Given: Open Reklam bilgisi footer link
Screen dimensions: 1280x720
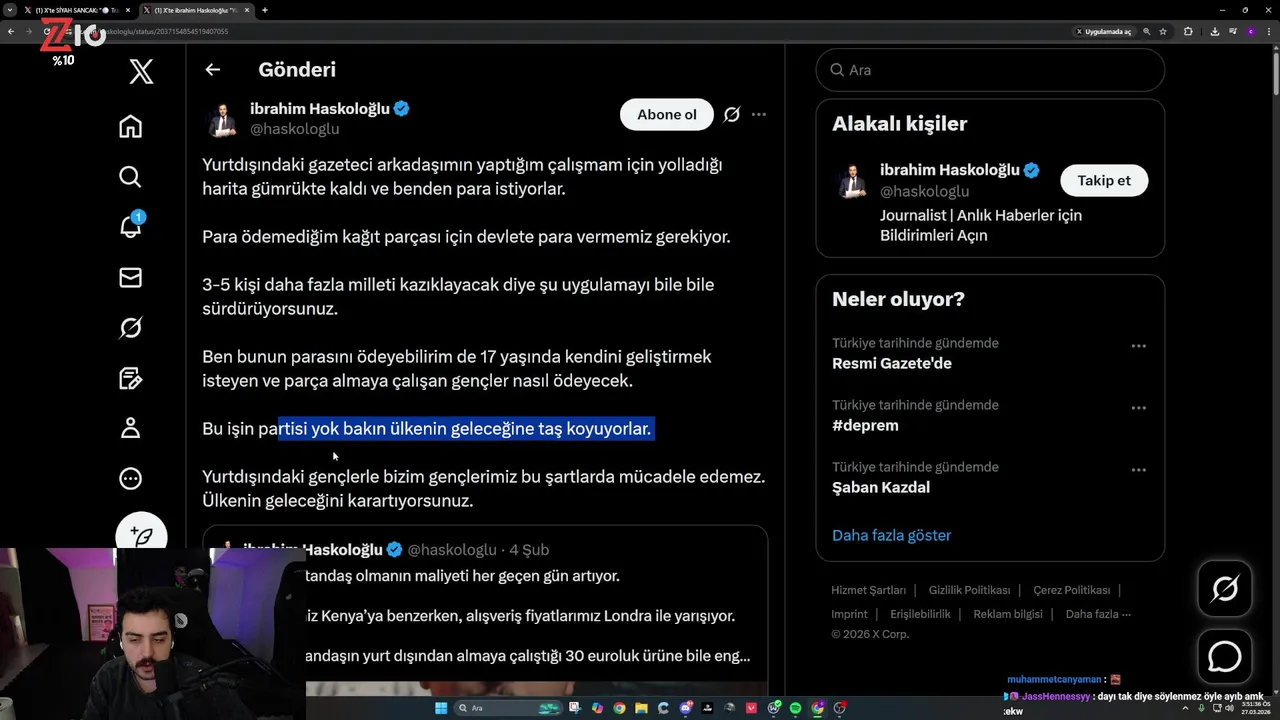Looking at the screenshot, I should click(1008, 614).
